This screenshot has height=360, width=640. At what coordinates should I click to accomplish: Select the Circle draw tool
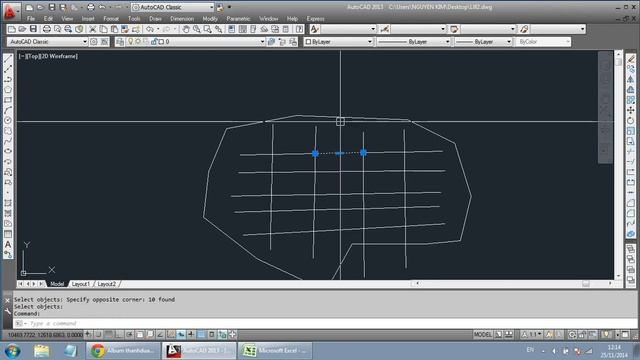[x=8, y=120]
